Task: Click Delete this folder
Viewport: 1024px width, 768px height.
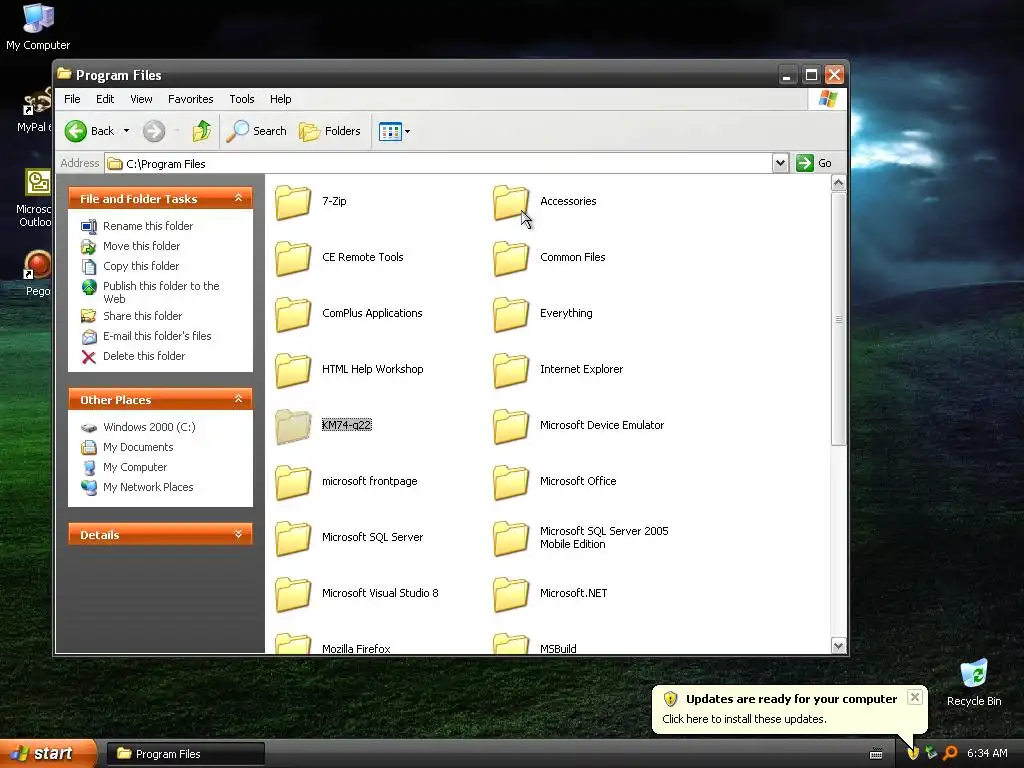Action: click(144, 357)
